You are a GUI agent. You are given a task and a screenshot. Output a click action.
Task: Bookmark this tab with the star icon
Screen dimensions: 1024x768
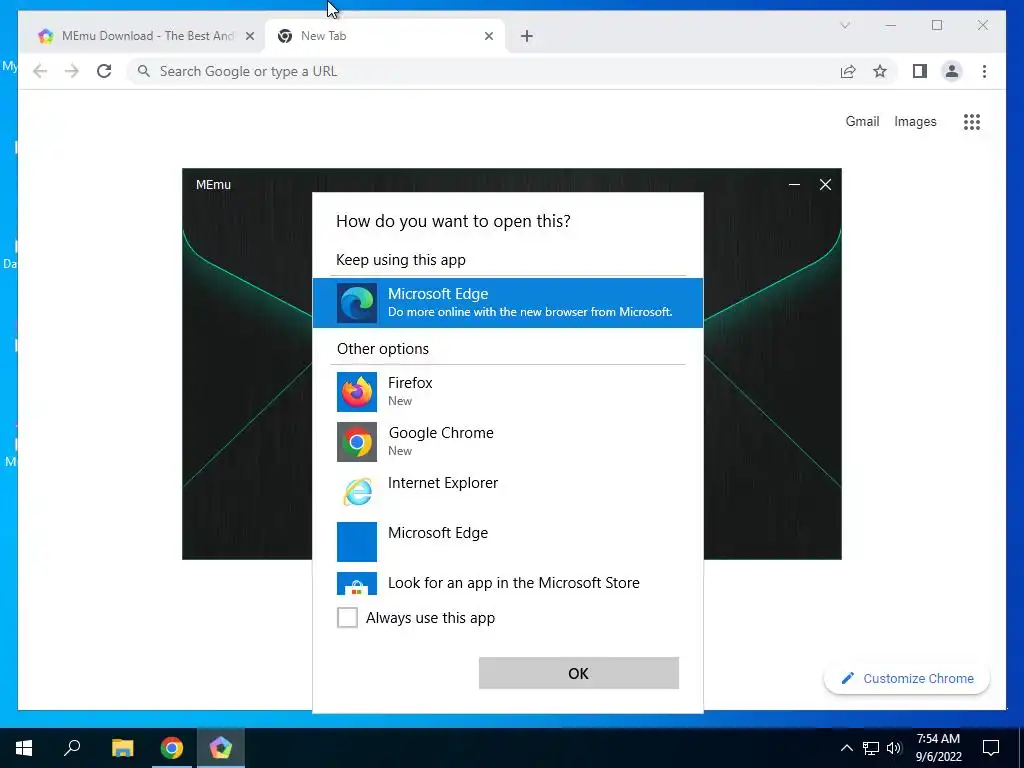coord(880,71)
